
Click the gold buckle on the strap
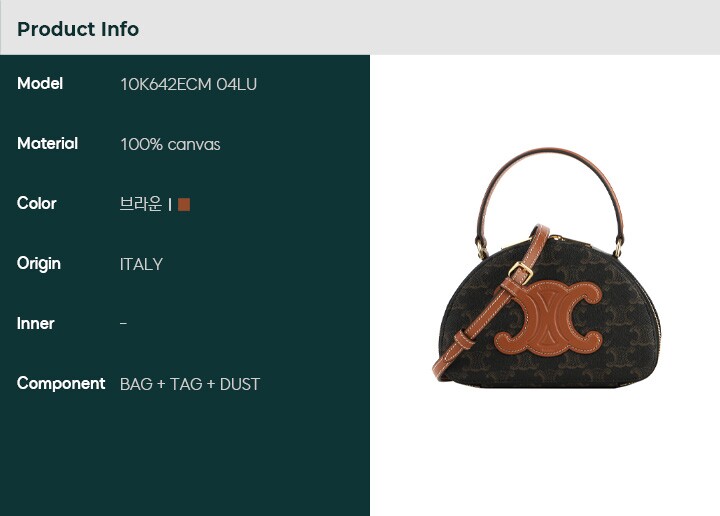pos(521,273)
